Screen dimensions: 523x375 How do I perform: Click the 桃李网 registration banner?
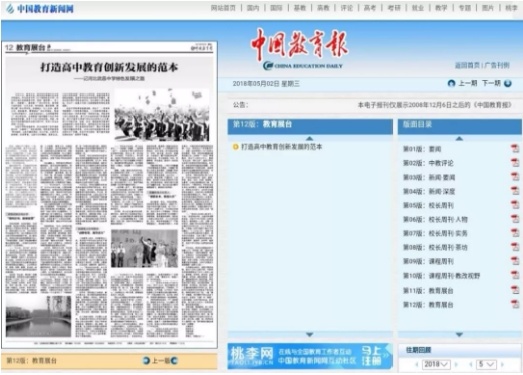pos(310,356)
